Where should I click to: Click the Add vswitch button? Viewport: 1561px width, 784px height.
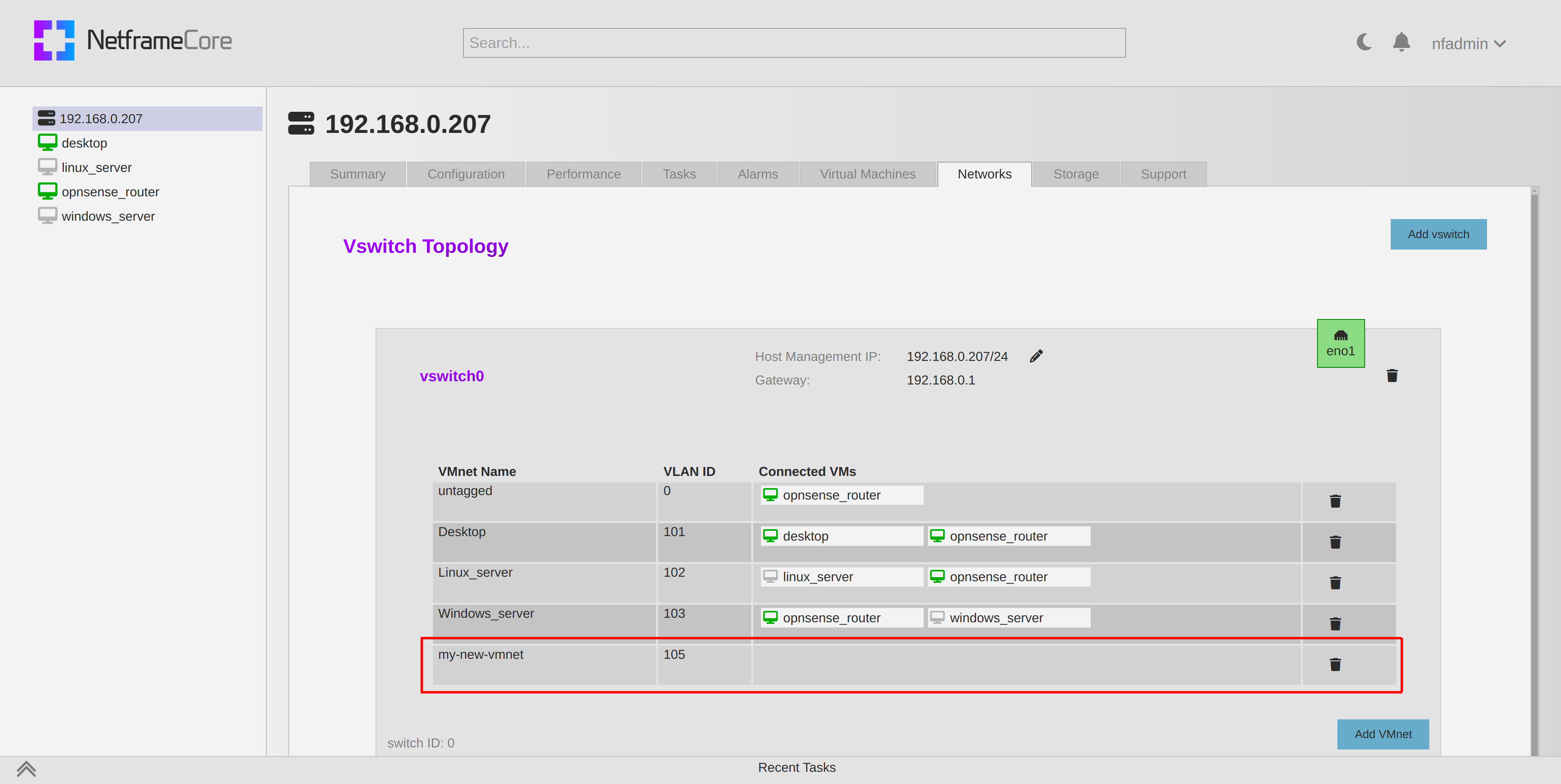1438,235
